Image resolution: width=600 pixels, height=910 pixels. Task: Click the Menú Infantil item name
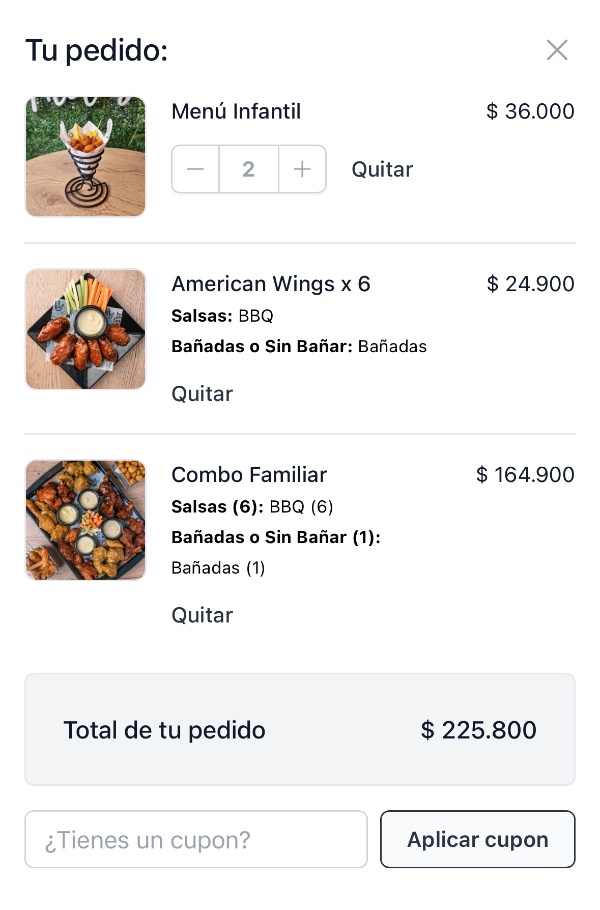click(236, 111)
